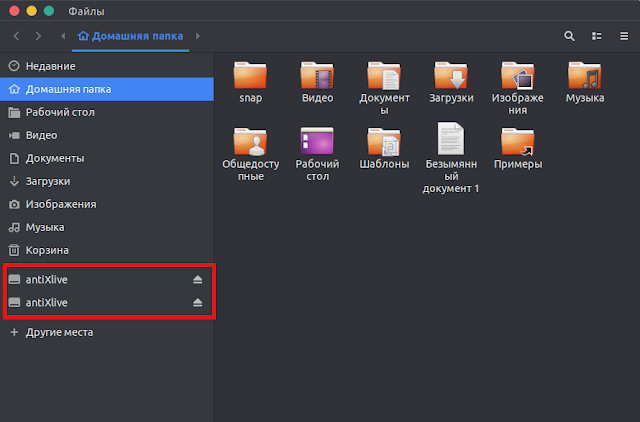The image size is (640, 422).
Task: Maximize the window with the green button
Action: [x=49, y=11]
